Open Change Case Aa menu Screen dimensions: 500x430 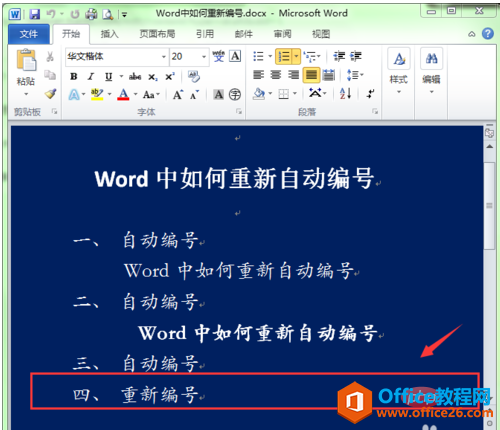pos(151,95)
